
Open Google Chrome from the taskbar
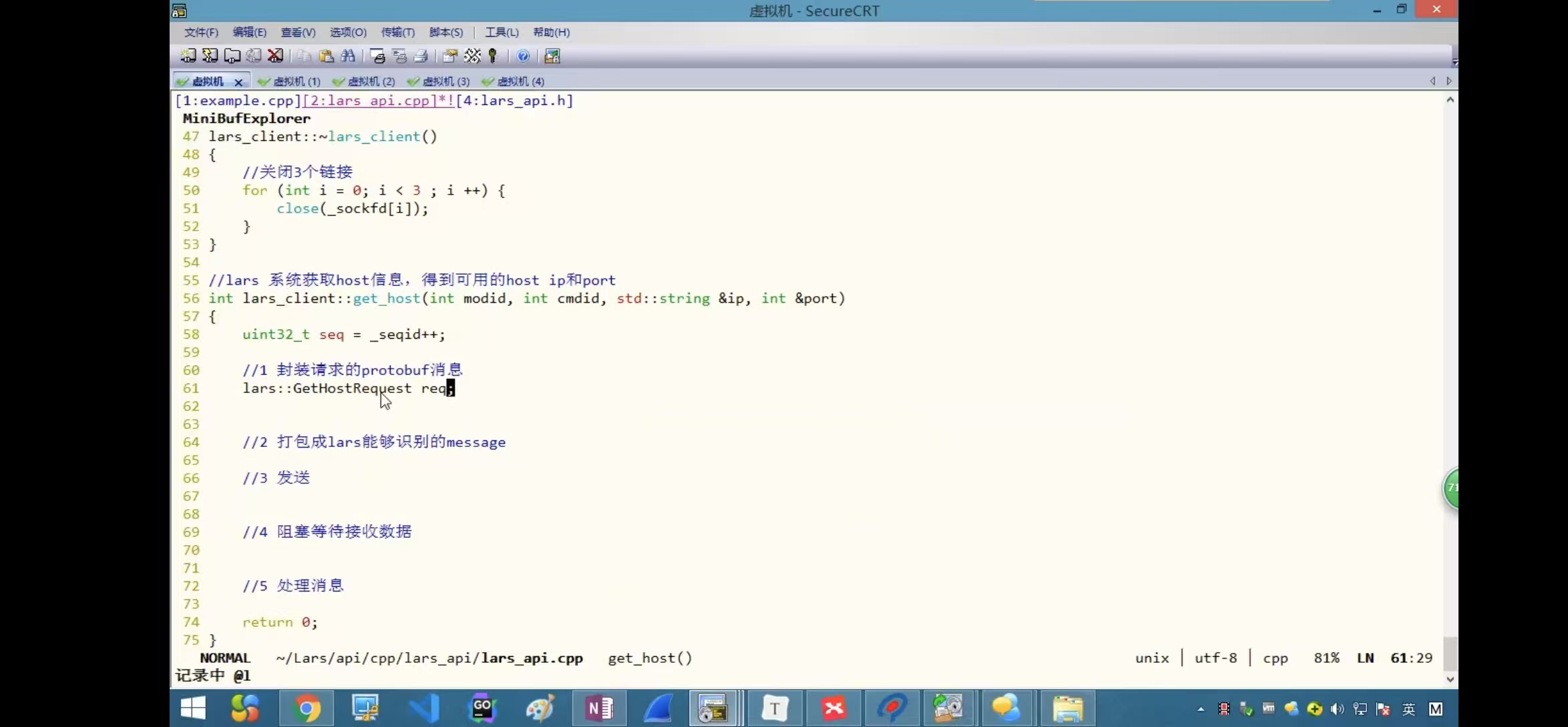[307, 708]
